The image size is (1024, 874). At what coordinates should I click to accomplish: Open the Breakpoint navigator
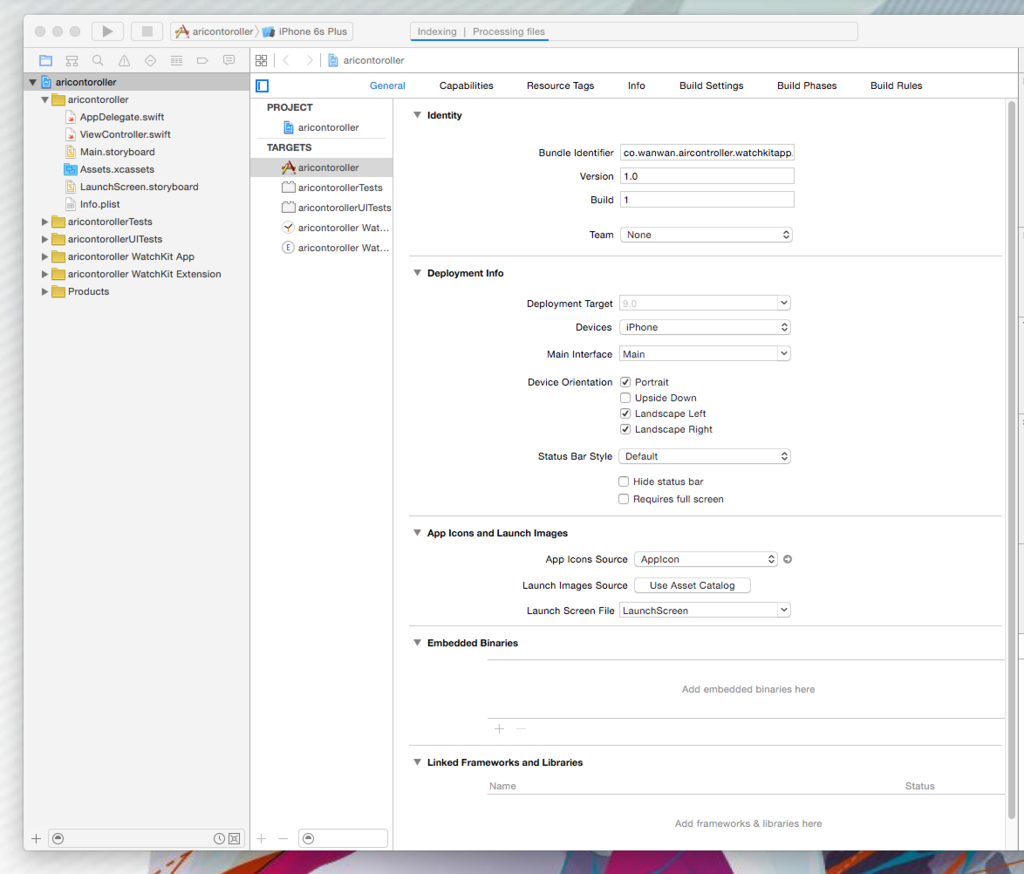point(202,61)
